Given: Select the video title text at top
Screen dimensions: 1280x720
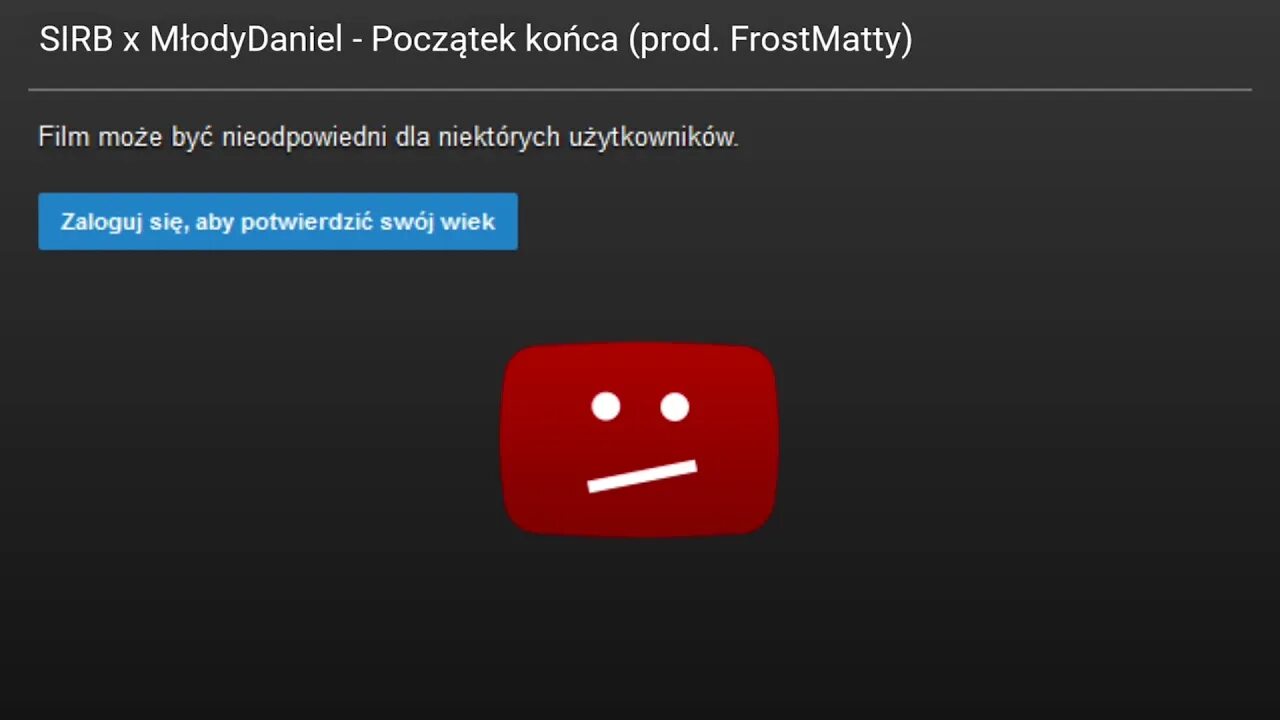Looking at the screenshot, I should [x=476, y=40].
